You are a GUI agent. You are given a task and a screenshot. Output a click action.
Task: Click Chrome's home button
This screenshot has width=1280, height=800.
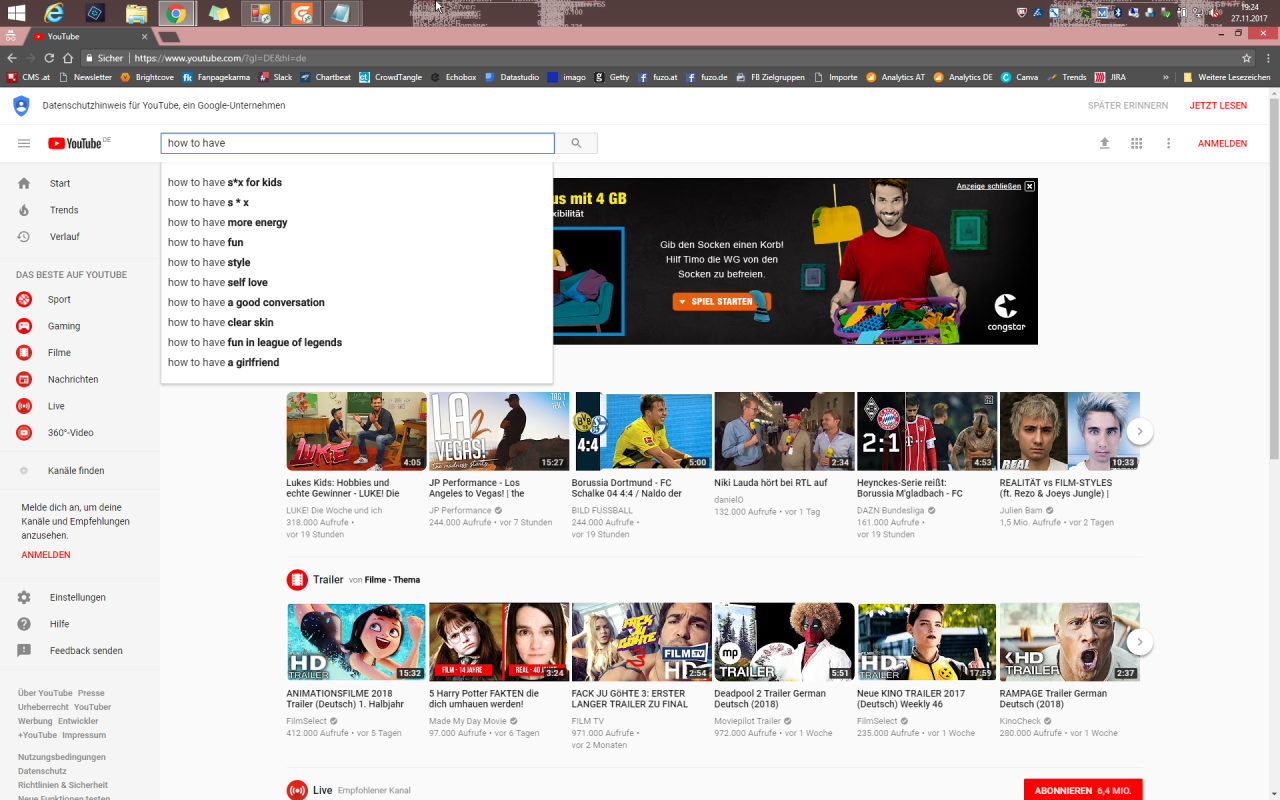click(68, 58)
